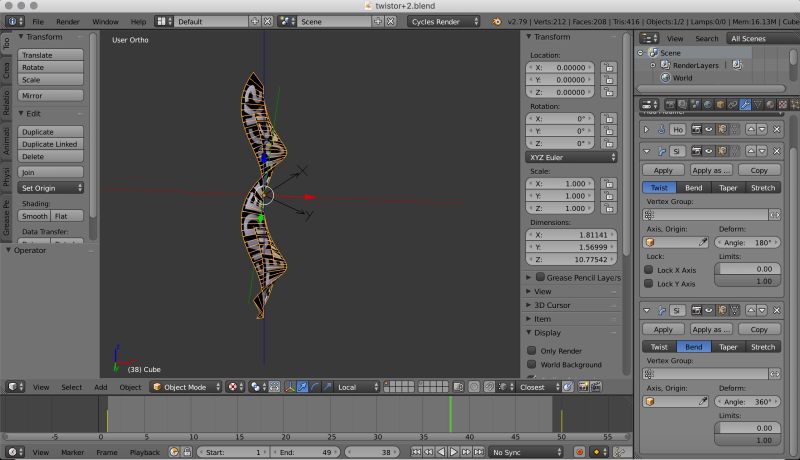This screenshot has height=460, width=800.
Task: Open the Cycles Render engine dropdown
Action: [x=443, y=21]
